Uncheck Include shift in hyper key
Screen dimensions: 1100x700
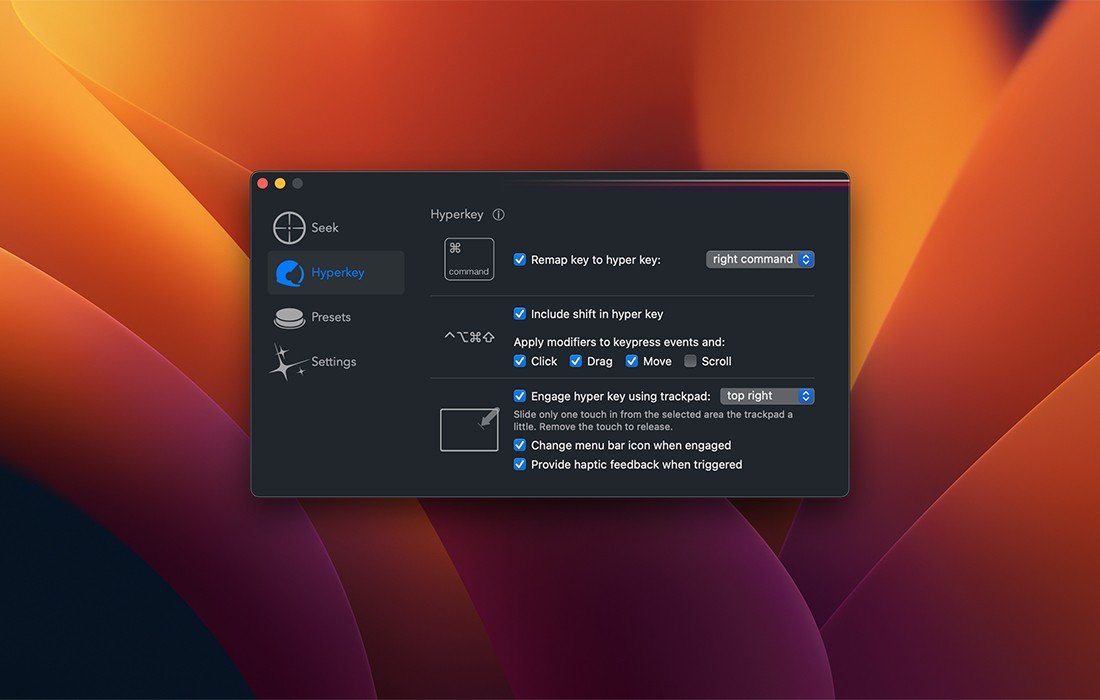520,314
